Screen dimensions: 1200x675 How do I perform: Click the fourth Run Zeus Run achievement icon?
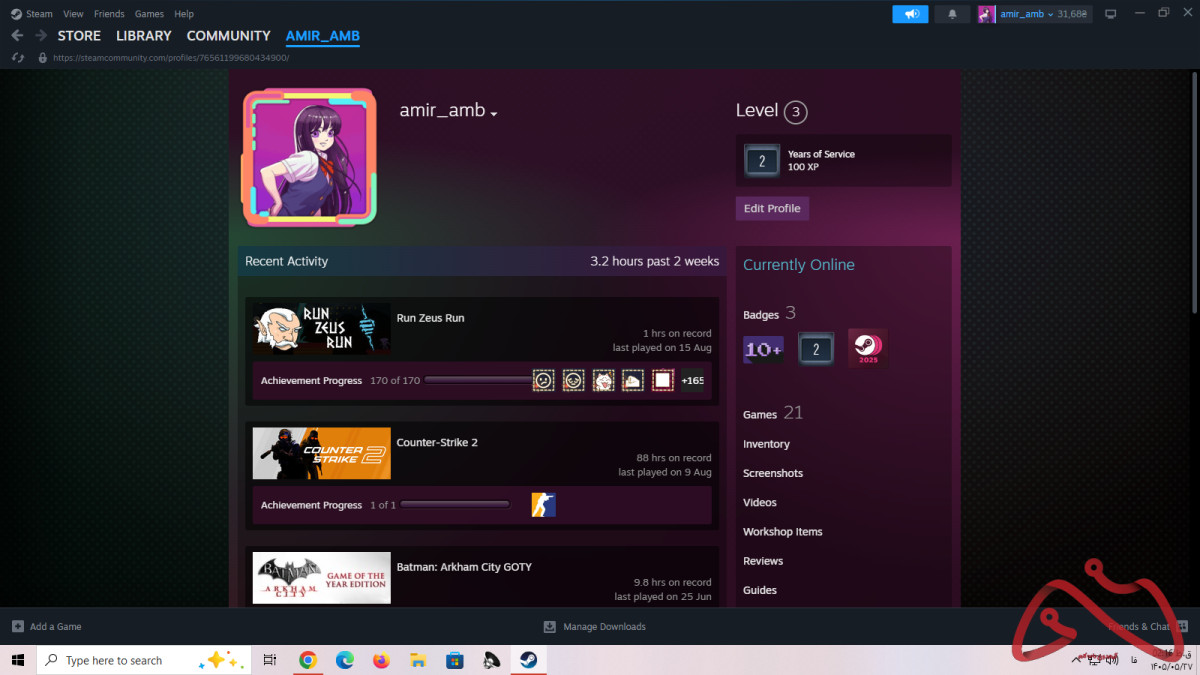tap(633, 380)
